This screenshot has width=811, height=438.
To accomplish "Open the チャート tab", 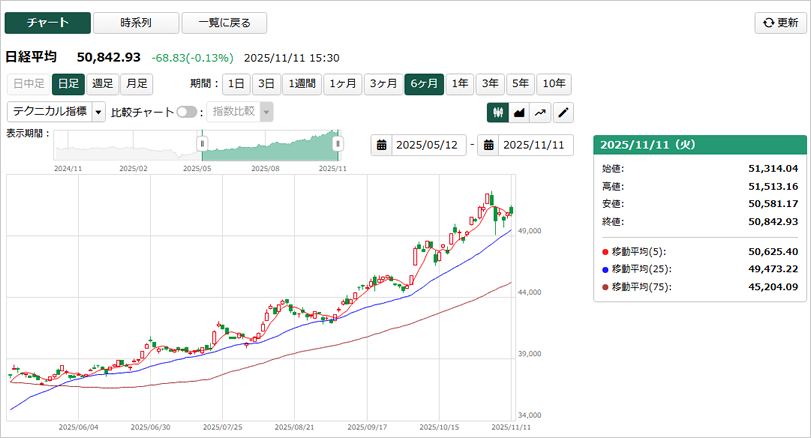I will point(47,23).
